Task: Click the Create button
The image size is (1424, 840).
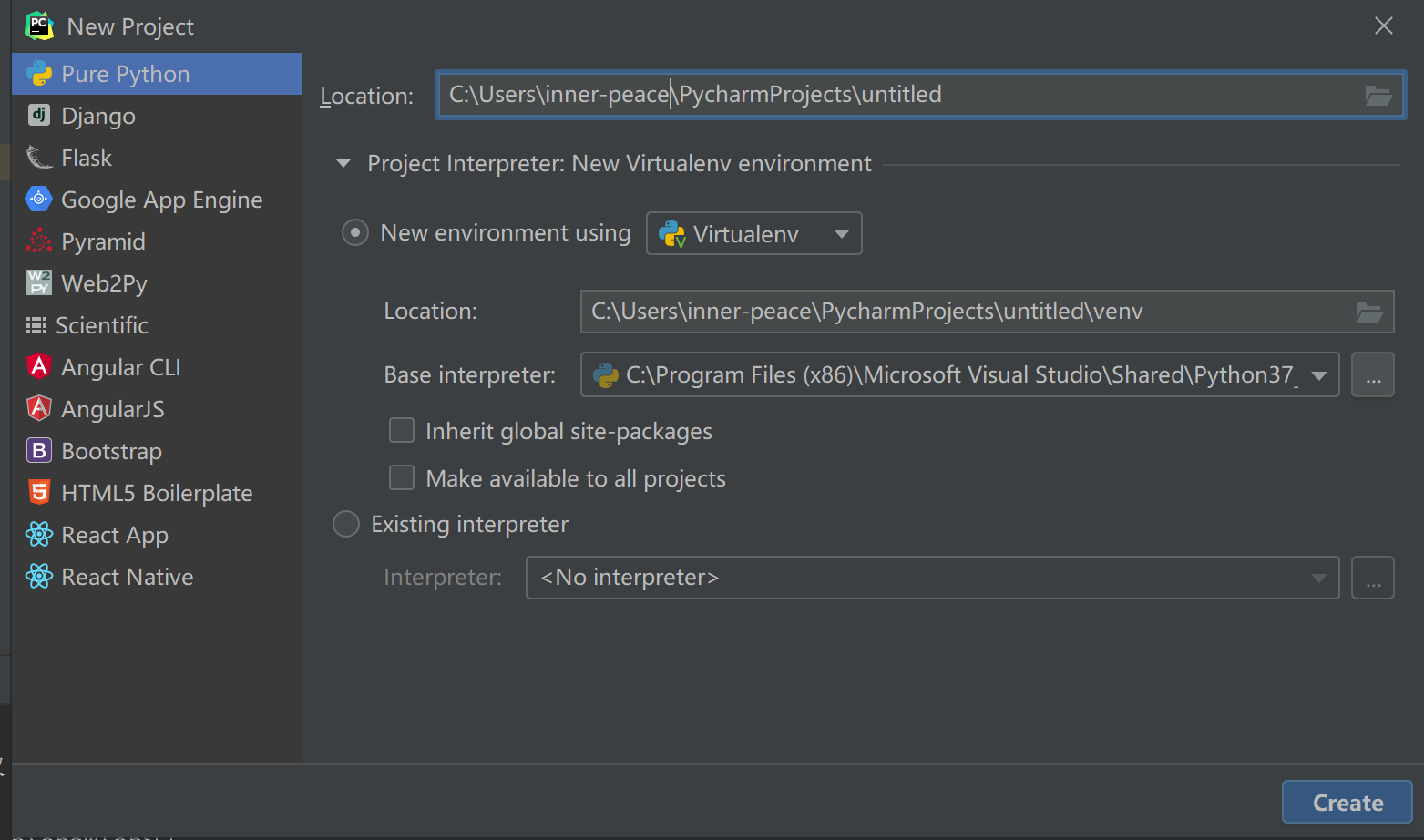Action: pyautogui.click(x=1347, y=803)
